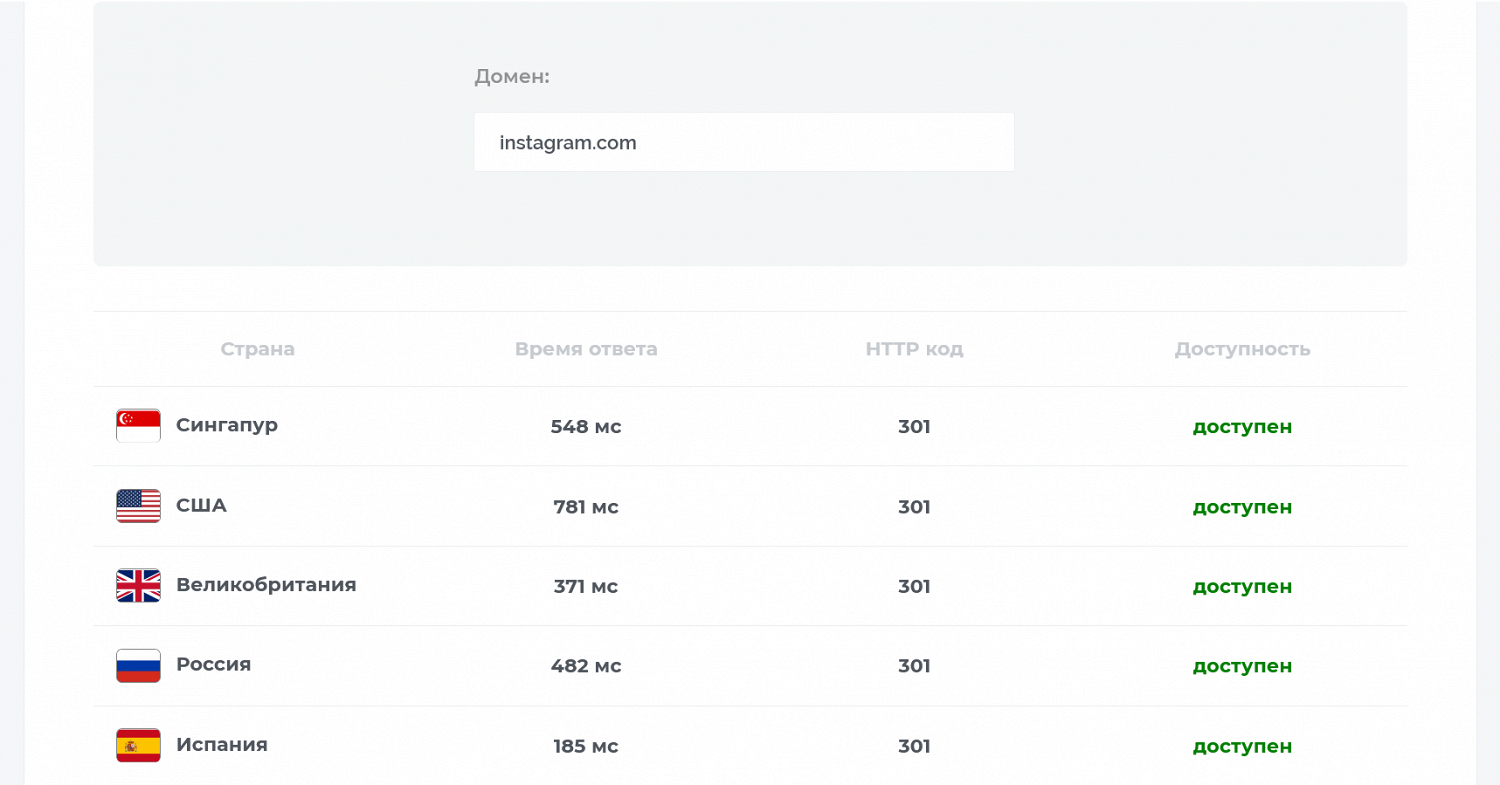Click the Страна column header
The height and width of the screenshot is (785, 1500).
point(258,349)
